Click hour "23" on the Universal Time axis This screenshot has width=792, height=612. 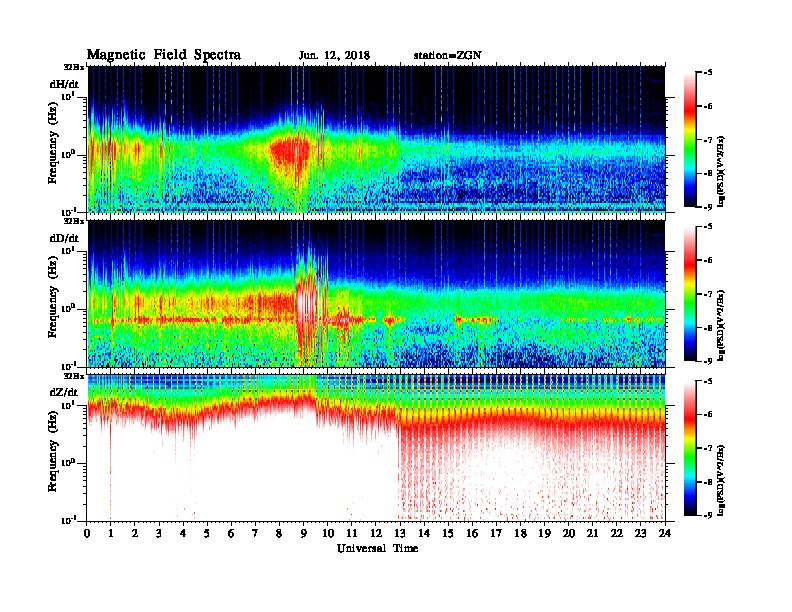[641, 533]
